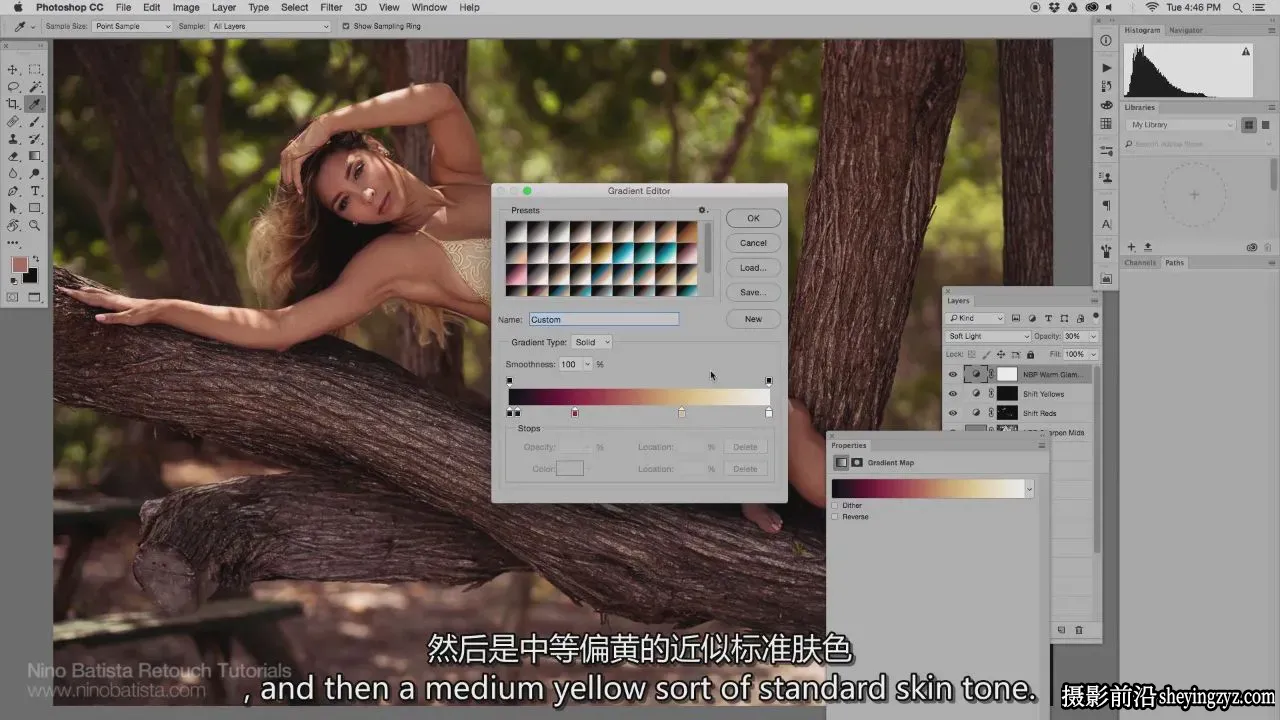
Task: Select the red color stop on gradient
Action: 575,412
